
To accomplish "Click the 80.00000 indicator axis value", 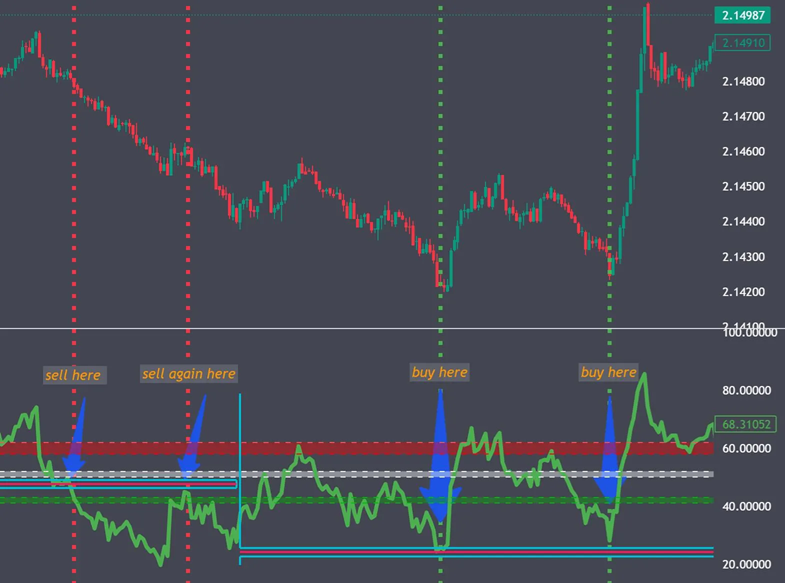I will [746, 390].
